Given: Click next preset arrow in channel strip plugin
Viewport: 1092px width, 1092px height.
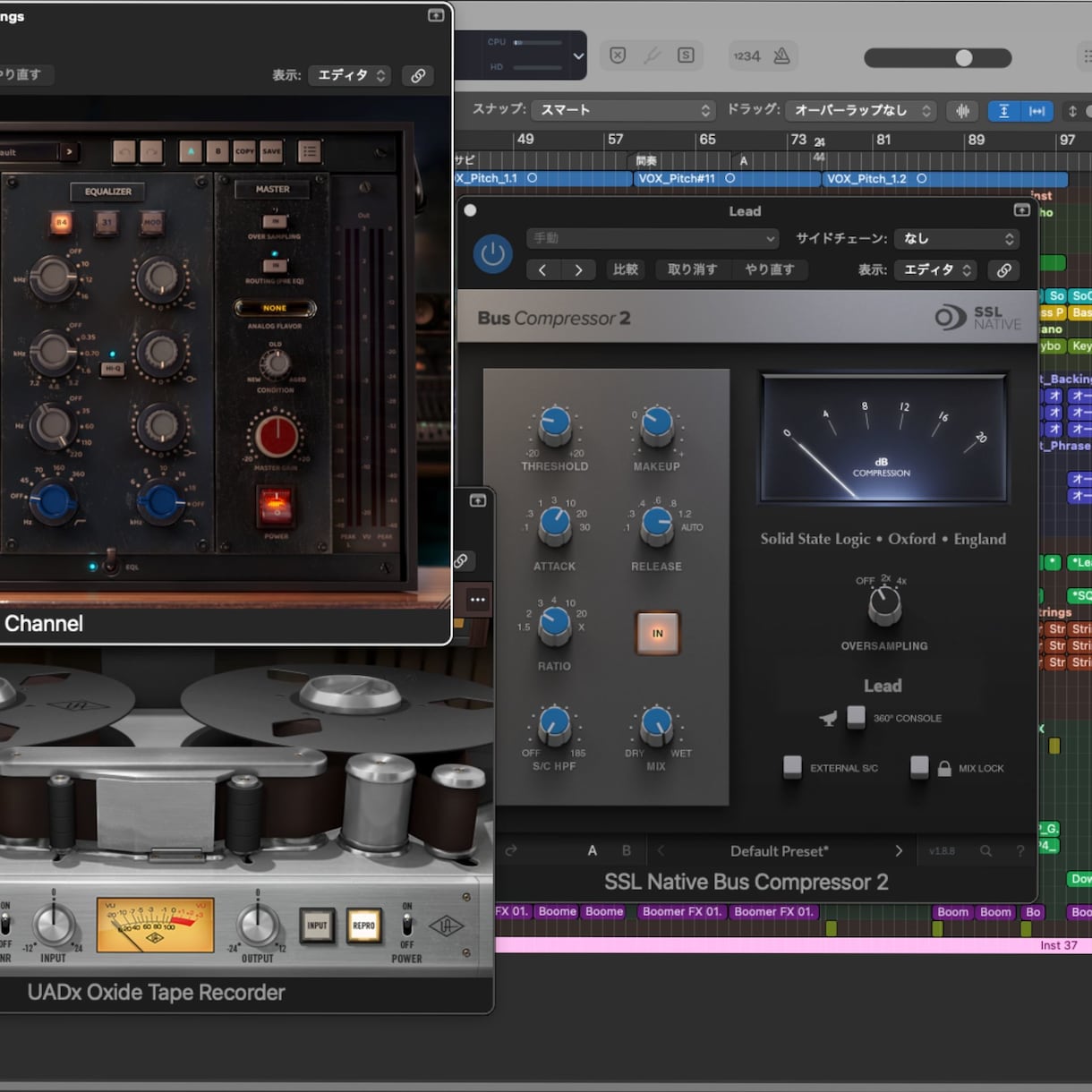Looking at the screenshot, I should pyautogui.click(x=69, y=152).
